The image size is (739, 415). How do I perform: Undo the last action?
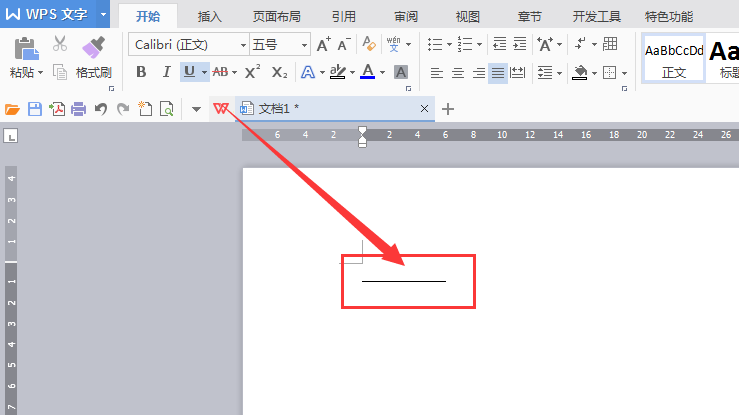point(101,109)
